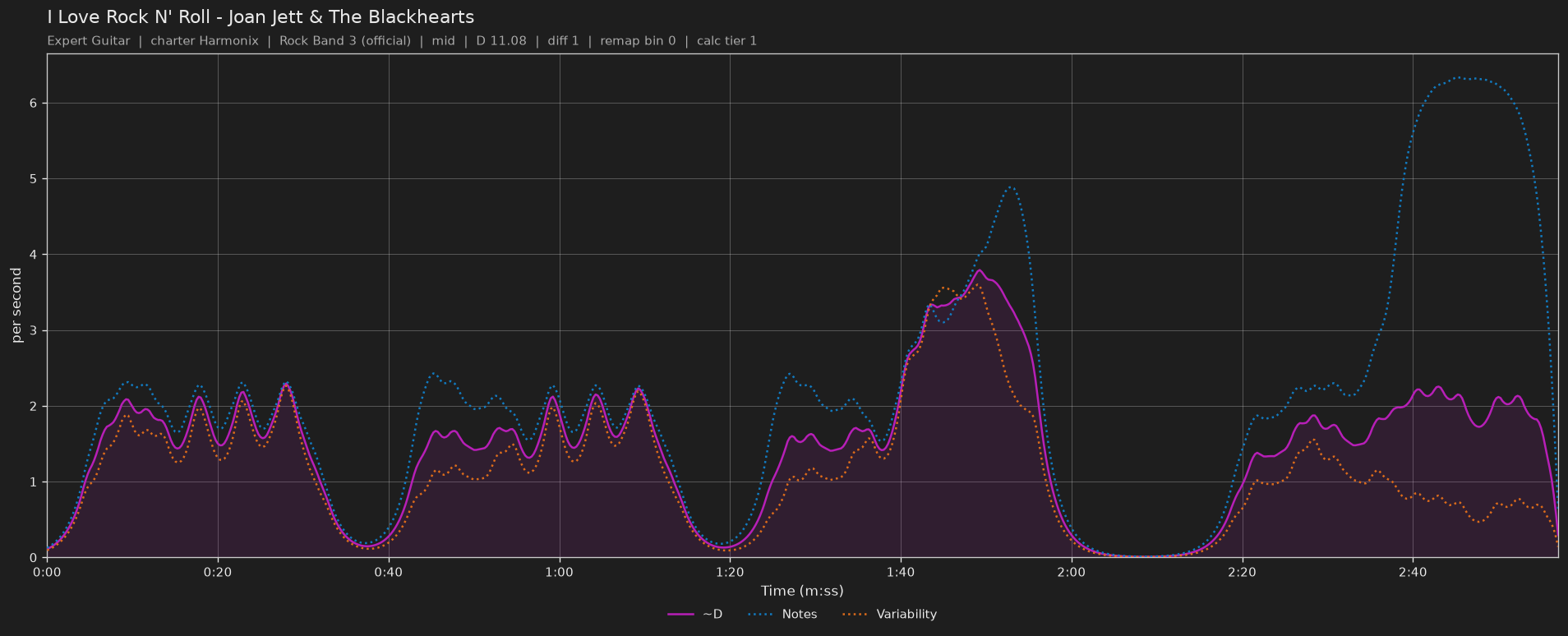The height and width of the screenshot is (636, 1568).
Task: Click the 1:20 x-axis tick label
Action: click(730, 573)
